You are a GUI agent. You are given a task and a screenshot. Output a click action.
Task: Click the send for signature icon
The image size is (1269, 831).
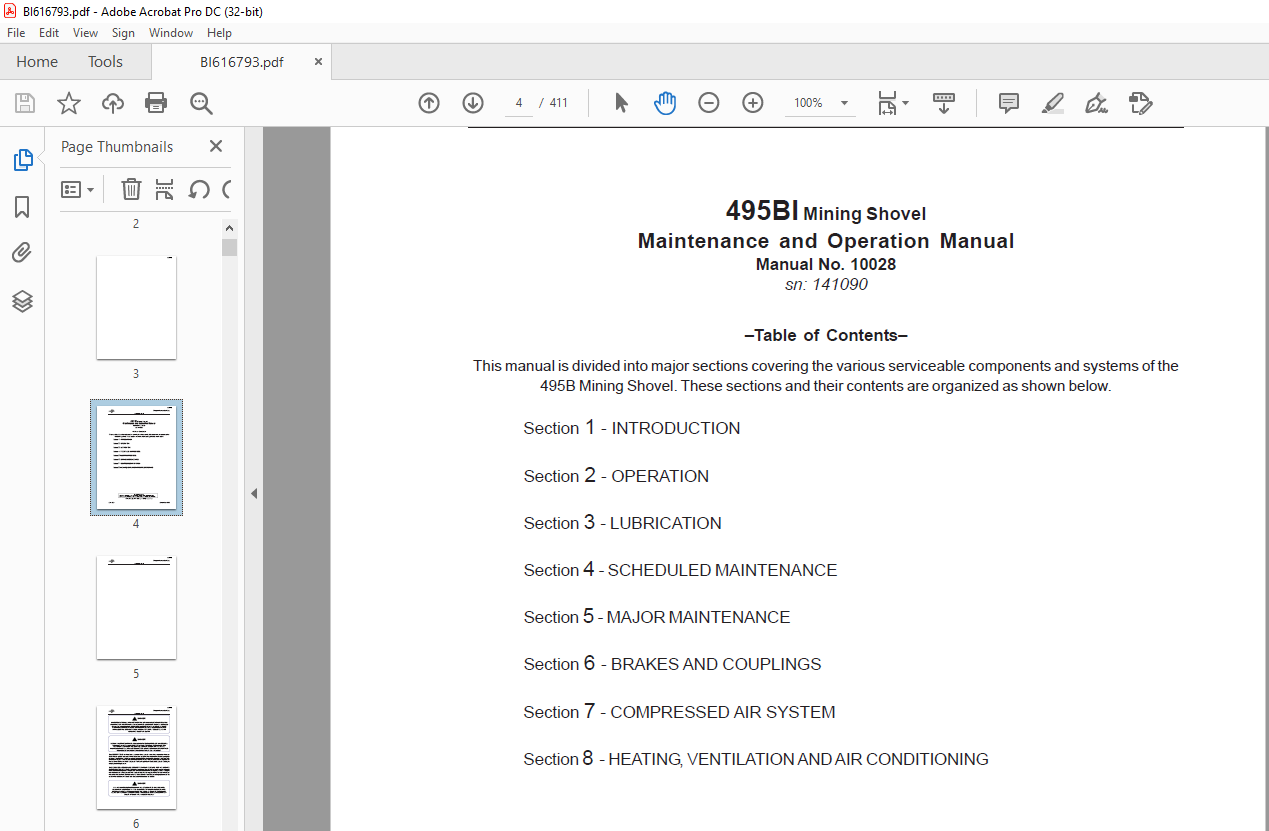tap(1140, 103)
